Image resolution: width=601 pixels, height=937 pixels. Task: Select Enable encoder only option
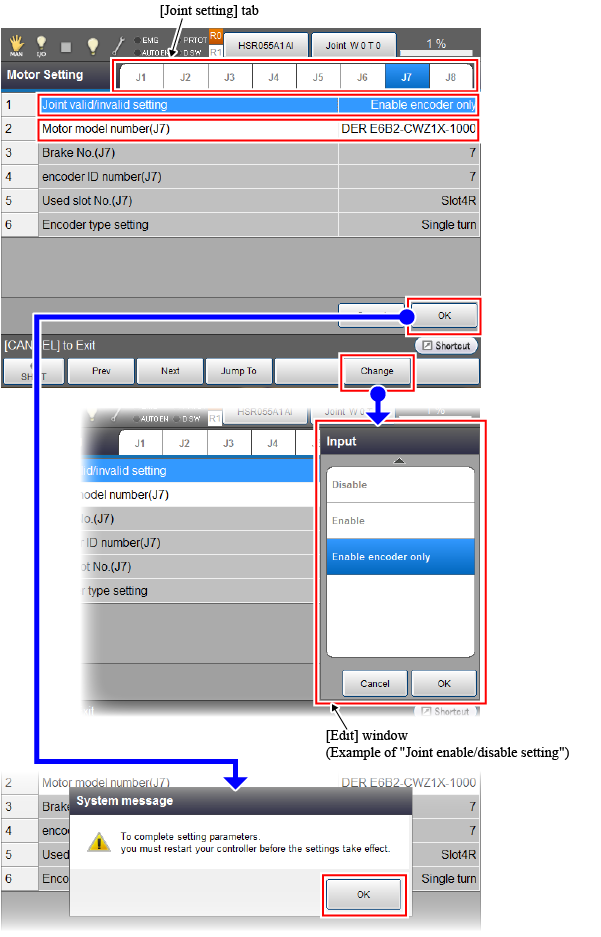pyautogui.click(x=400, y=557)
